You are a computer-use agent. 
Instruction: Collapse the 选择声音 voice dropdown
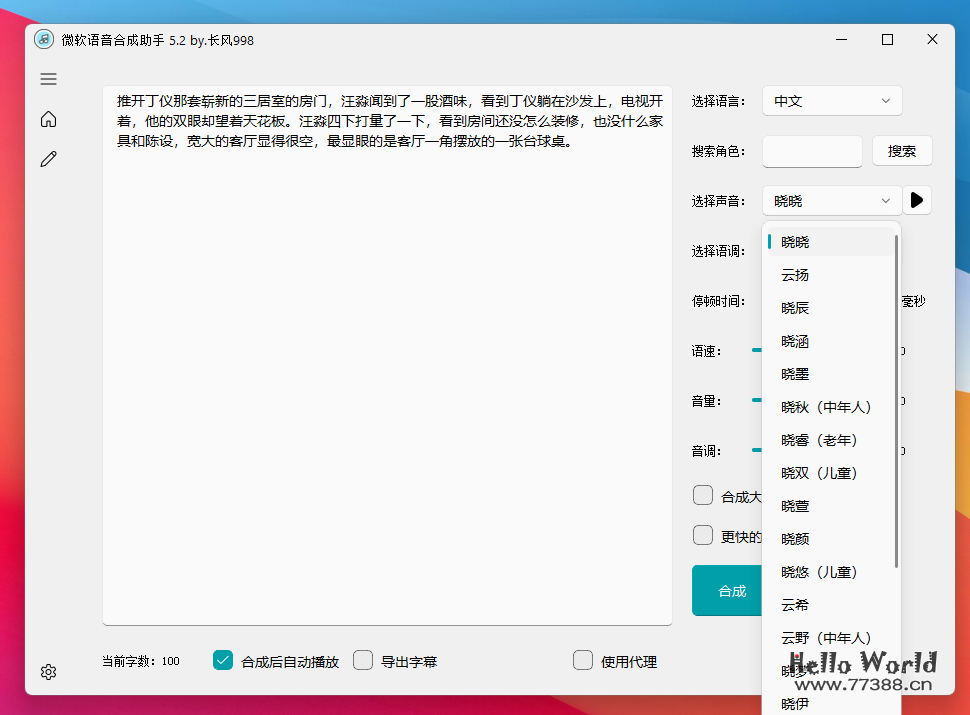click(x=832, y=200)
